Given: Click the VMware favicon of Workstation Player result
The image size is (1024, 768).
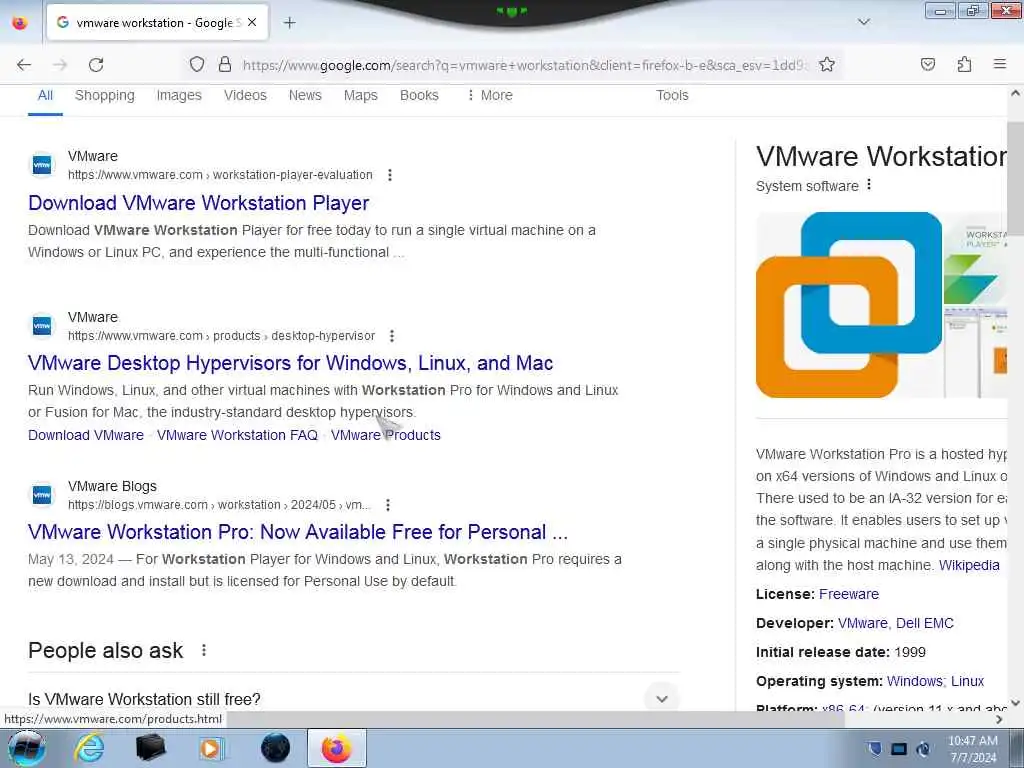Looking at the screenshot, I should tap(42, 165).
